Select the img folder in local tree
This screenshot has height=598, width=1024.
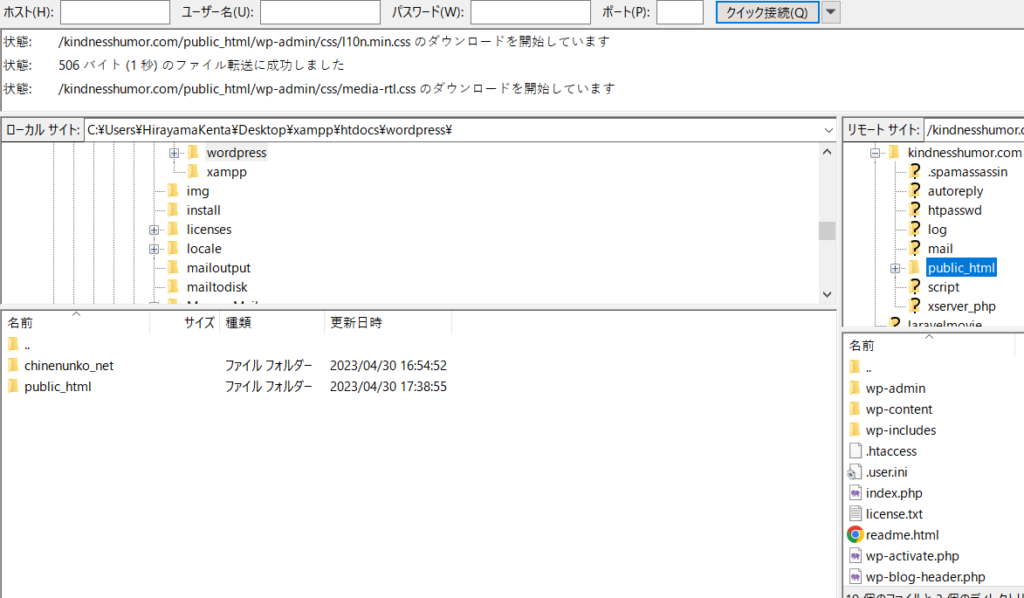[198, 191]
